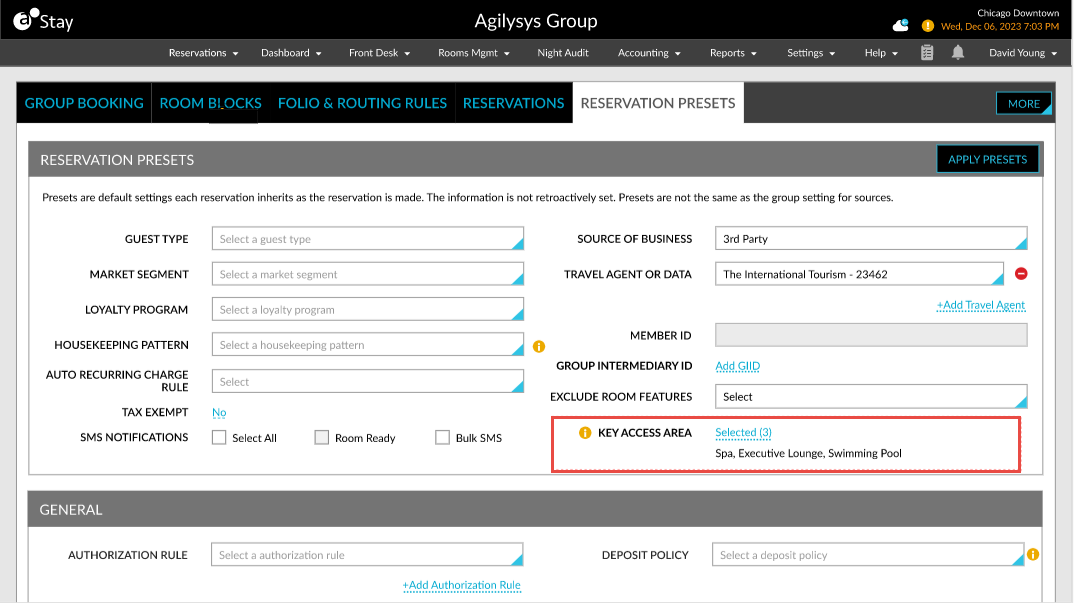The width and height of the screenshot is (1074, 603).
Task: Open the Source of Business dropdown
Action: tap(871, 238)
